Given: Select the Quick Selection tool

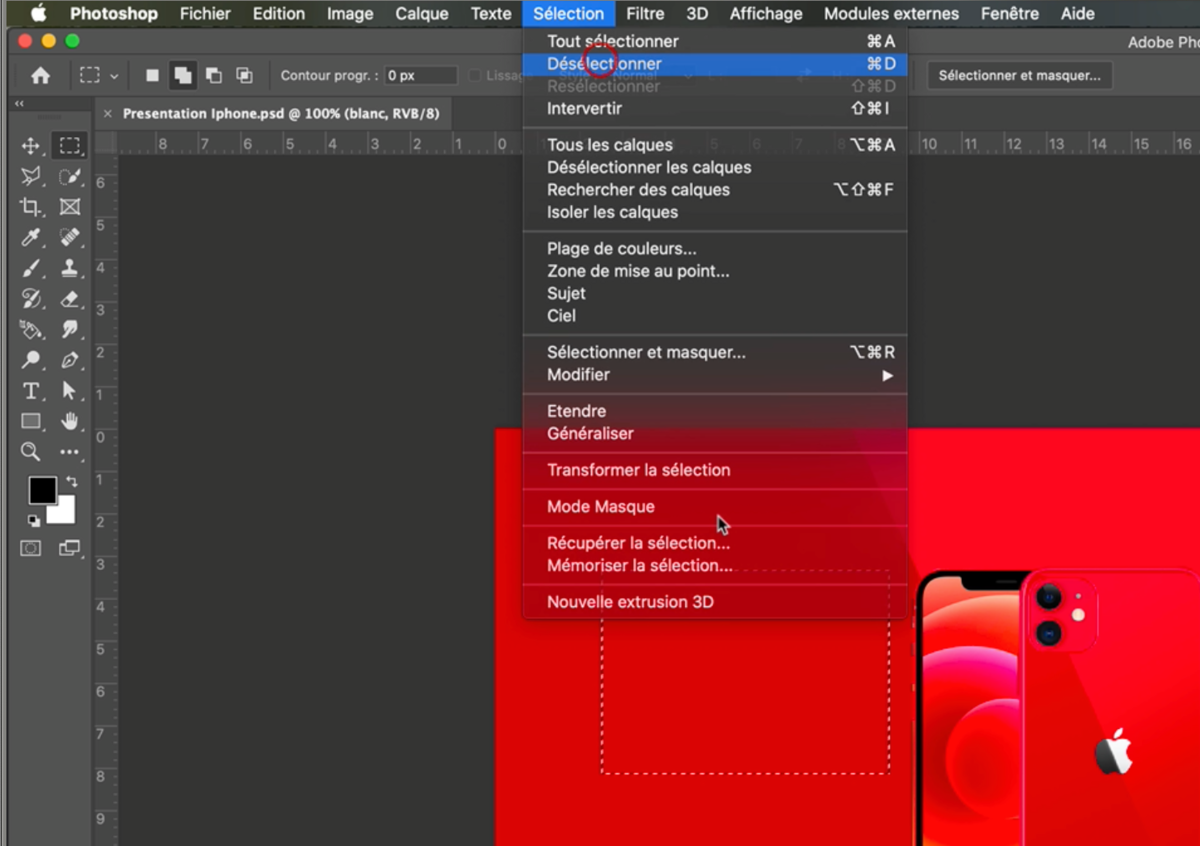Looking at the screenshot, I should click(x=69, y=177).
